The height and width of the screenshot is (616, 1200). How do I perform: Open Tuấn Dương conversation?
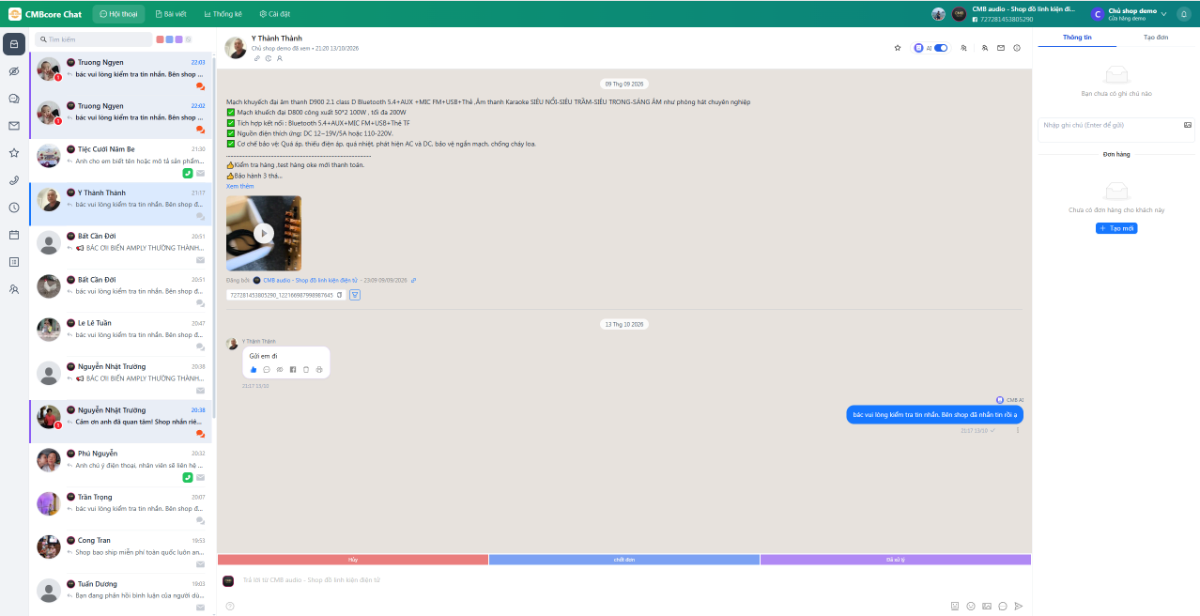(121, 594)
